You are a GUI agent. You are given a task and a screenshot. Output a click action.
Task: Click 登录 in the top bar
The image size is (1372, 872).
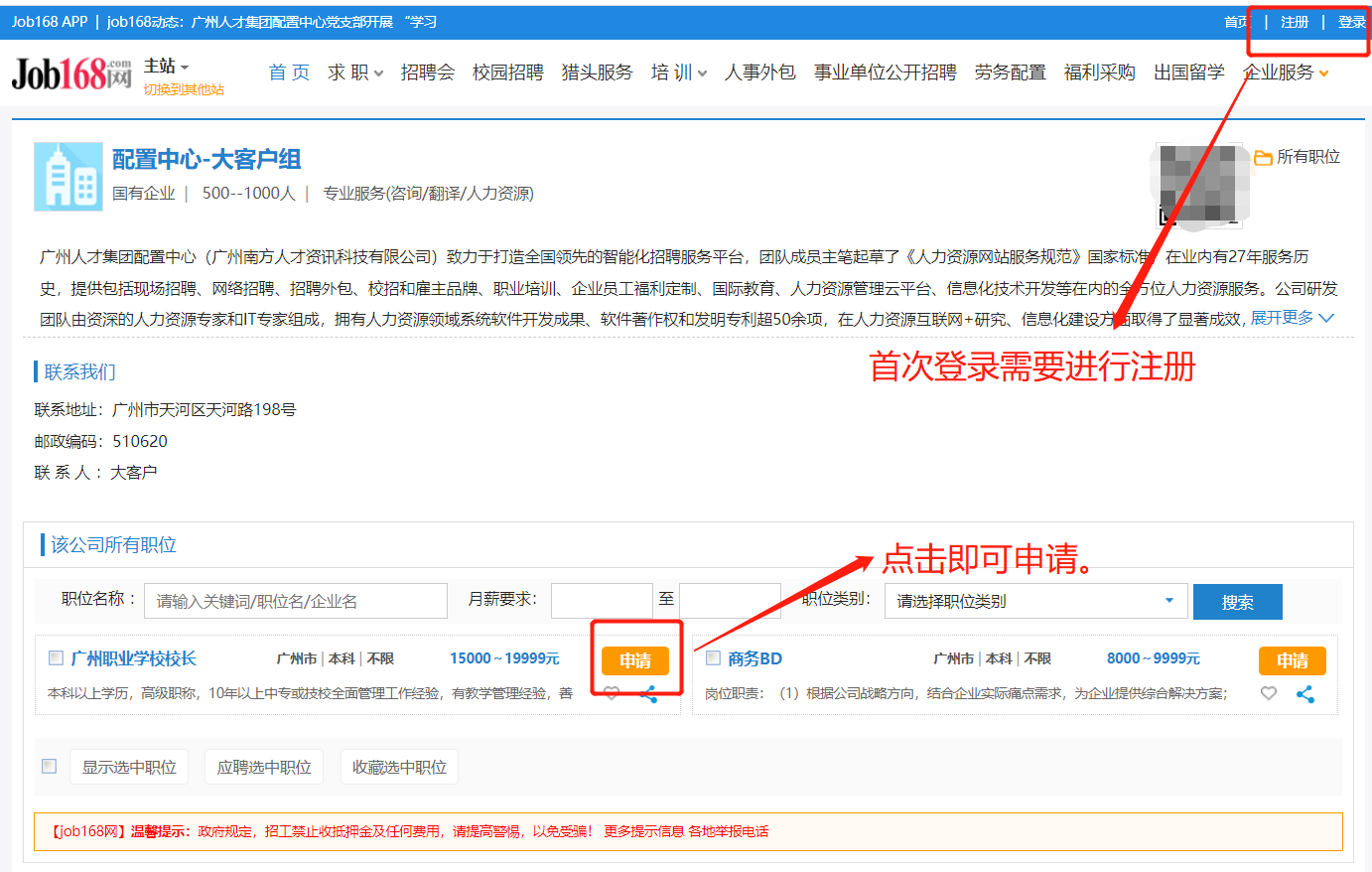pos(1352,22)
